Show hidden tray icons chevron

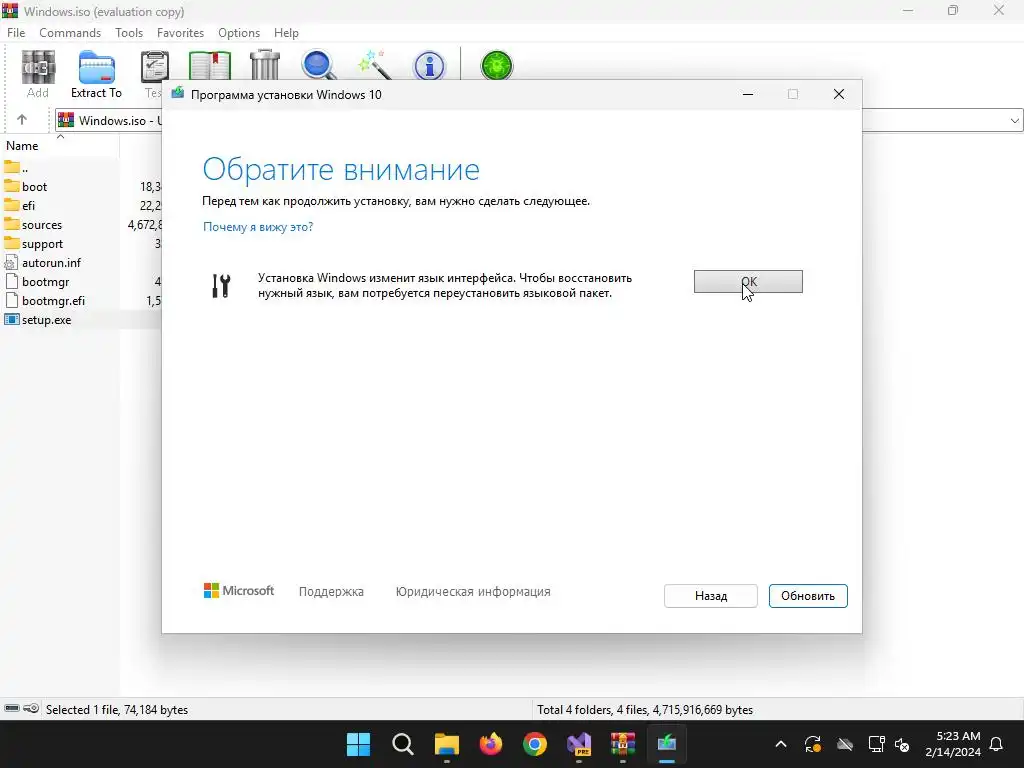pyautogui.click(x=780, y=744)
